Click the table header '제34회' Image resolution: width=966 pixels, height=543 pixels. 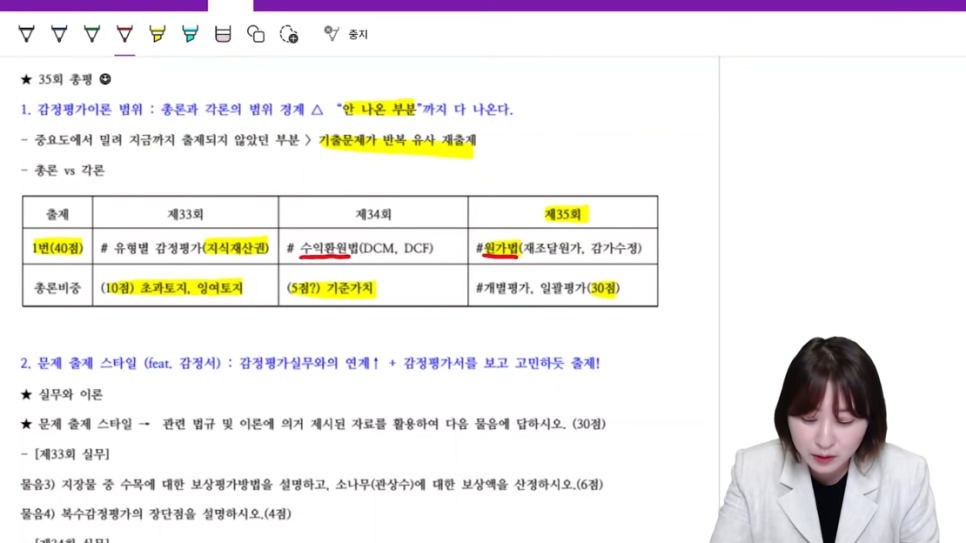pos(373,214)
